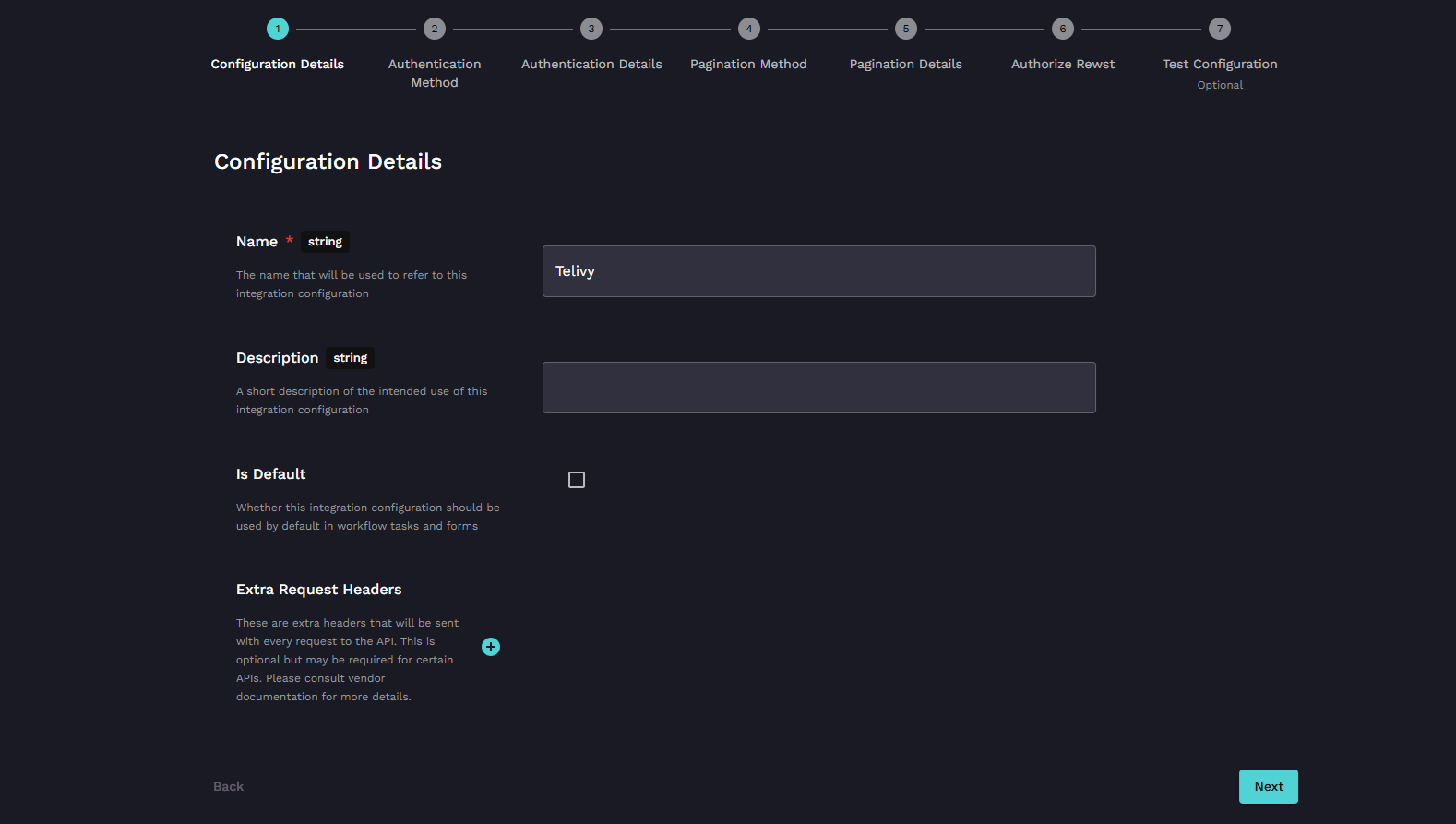Image resolution: width=1456 pixels, height=824 pixels.
Task: Select the Pagination Method step label
Action: click(x=748, y=64)
